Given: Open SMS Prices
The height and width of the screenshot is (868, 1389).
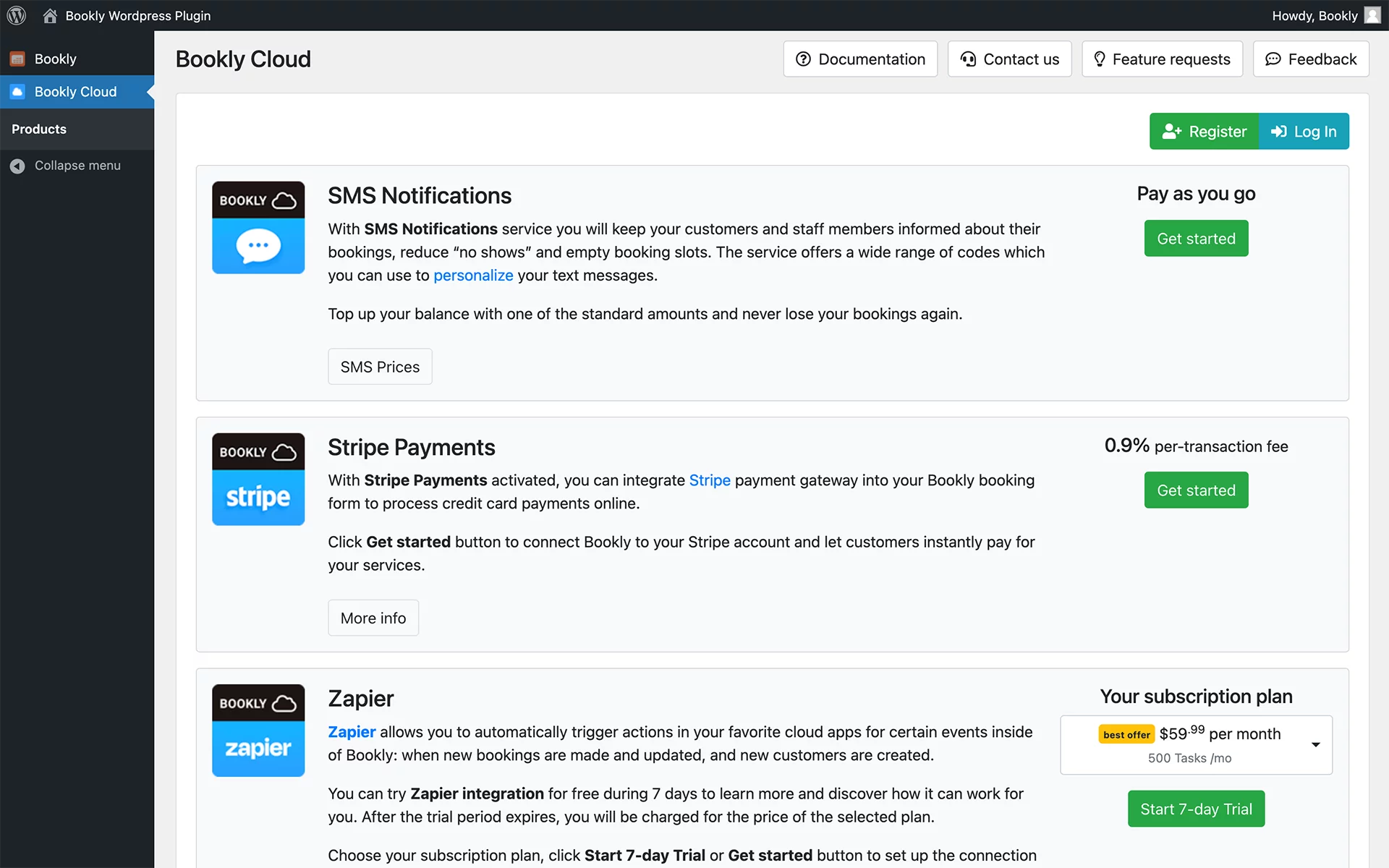Looking at the screenshot, I should [380, 367].
